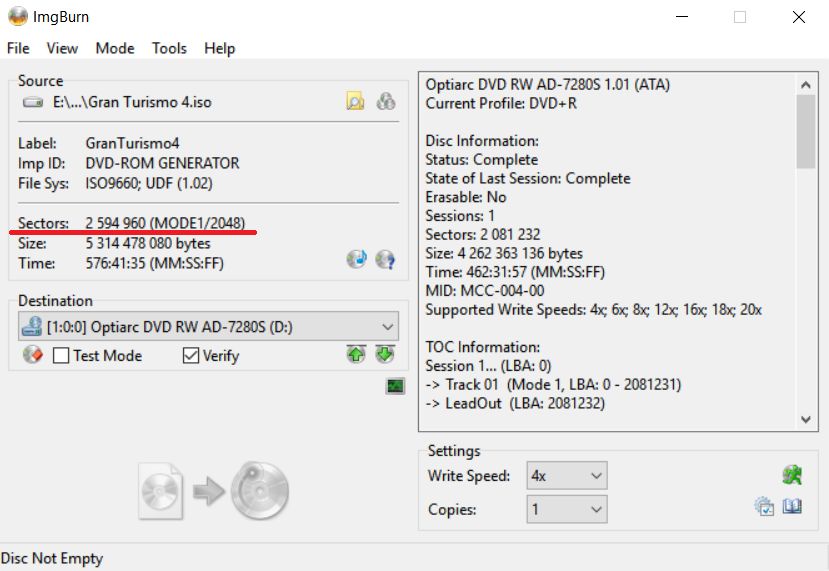Click the Imp ID value DVD-ROM GENERATOR
This screenshot has height=571, width=829.
162,163
